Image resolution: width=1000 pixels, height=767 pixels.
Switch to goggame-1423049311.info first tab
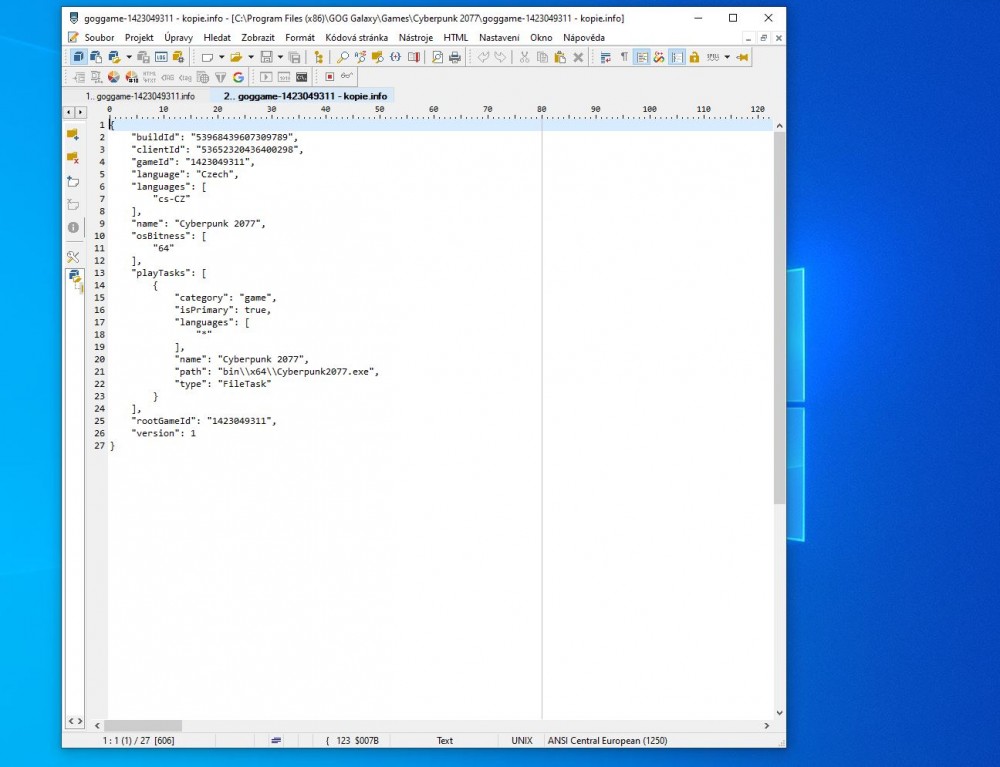pos(140,96)
